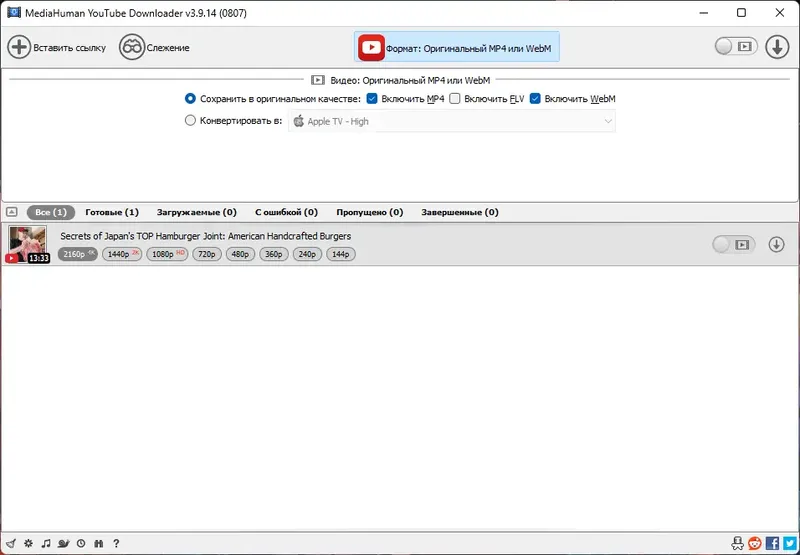This screenshot has height=555, width=800.
Task: Click the gentleman mascot icon in status bar
Action: pyautogui.click(x=737, y=543)
